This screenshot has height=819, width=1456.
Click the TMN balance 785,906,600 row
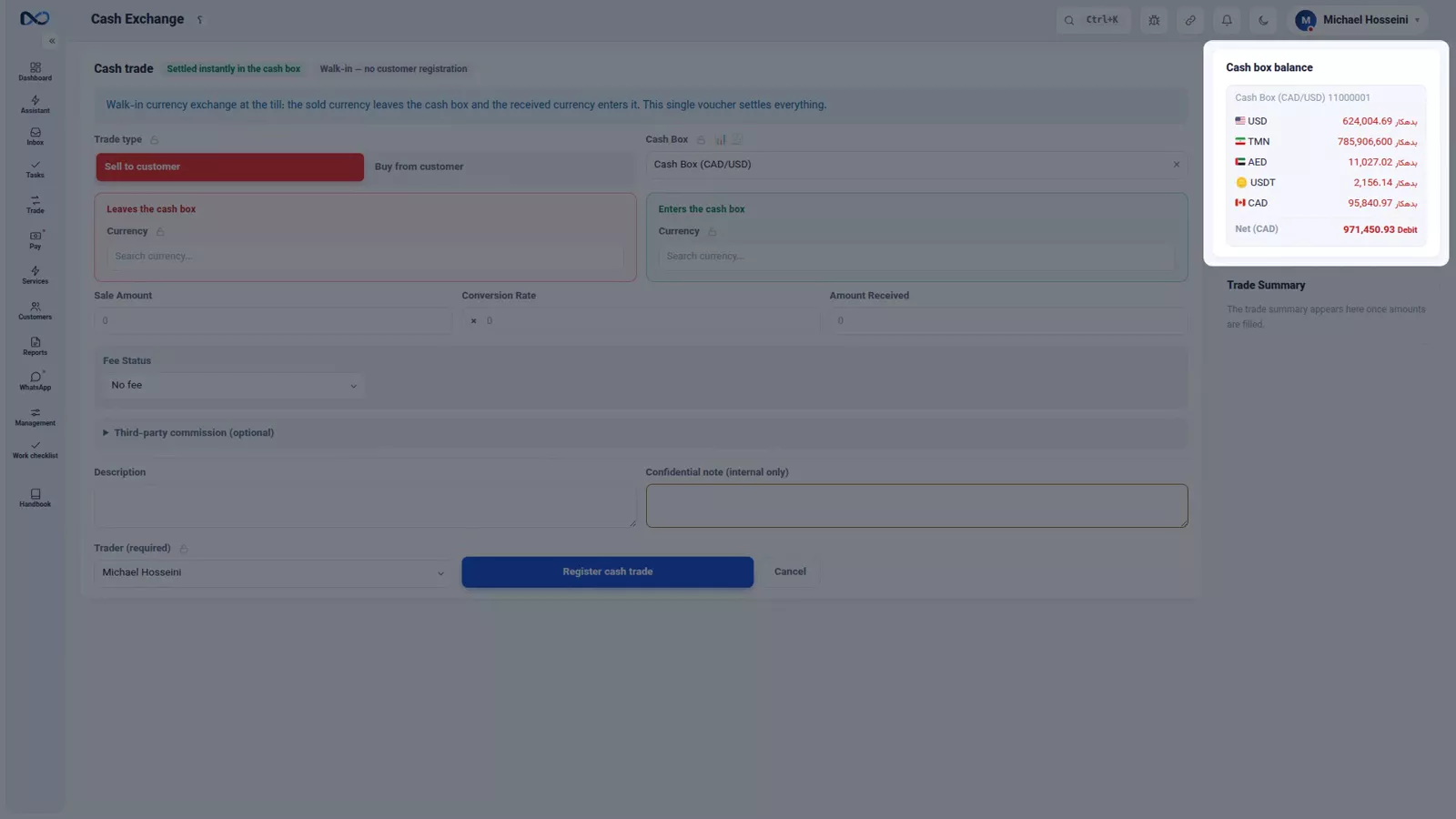tap(1325, 142)
